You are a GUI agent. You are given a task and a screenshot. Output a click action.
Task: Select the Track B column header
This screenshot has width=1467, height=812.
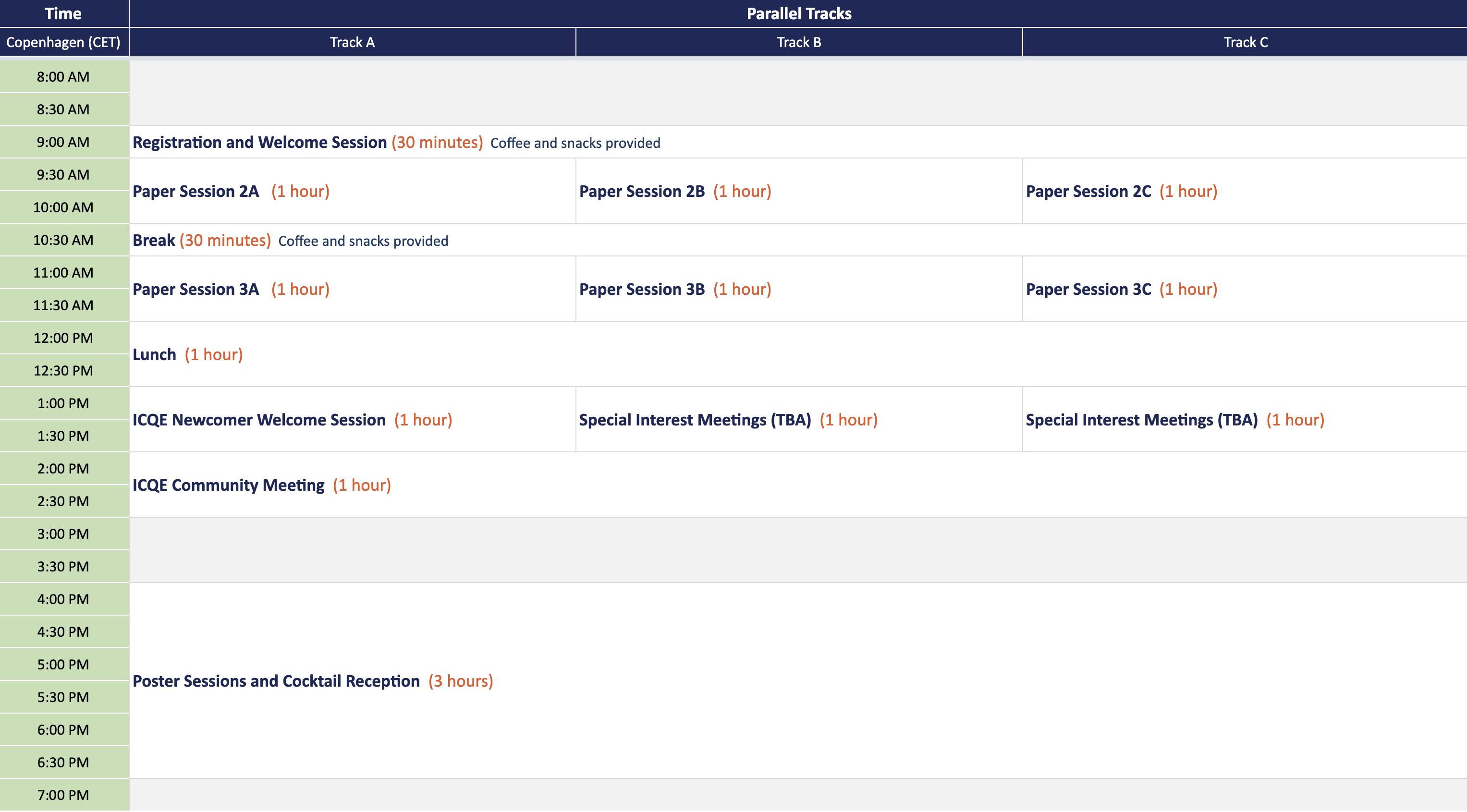pos(799,42)
